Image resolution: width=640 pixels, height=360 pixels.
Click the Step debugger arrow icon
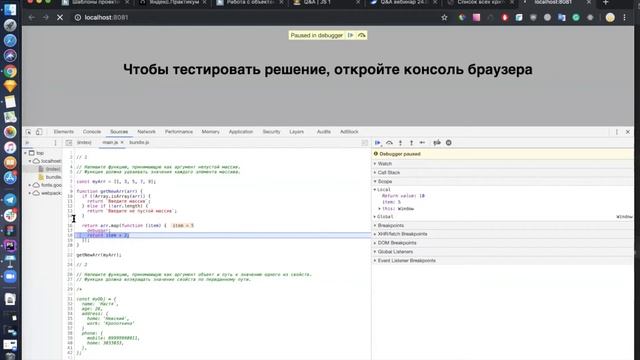pos(422,143)
